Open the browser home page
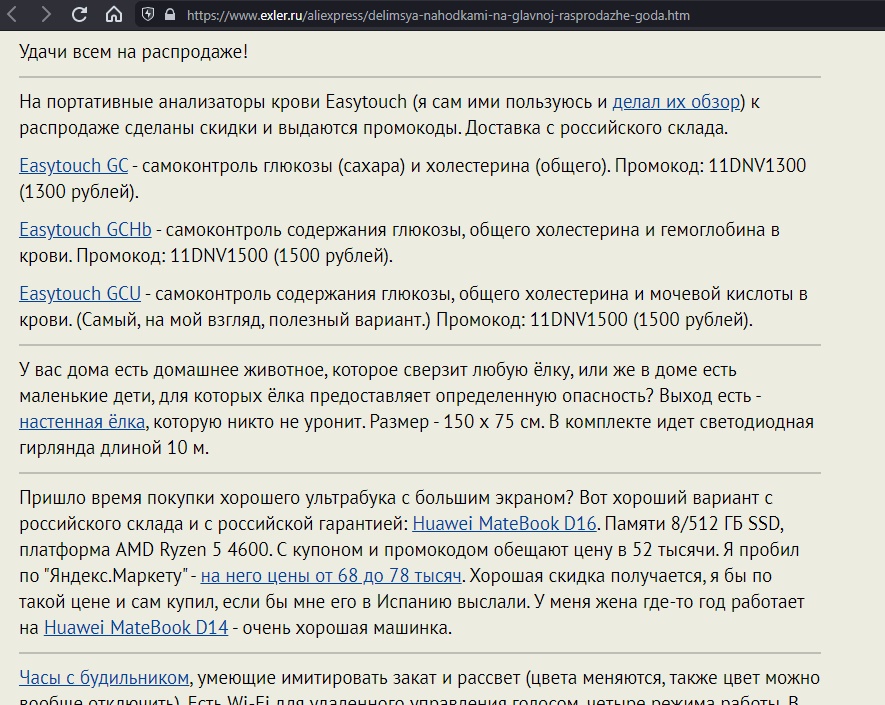This screenshot has height=705, width=885. pyautogui.click(x=113, y=15)
